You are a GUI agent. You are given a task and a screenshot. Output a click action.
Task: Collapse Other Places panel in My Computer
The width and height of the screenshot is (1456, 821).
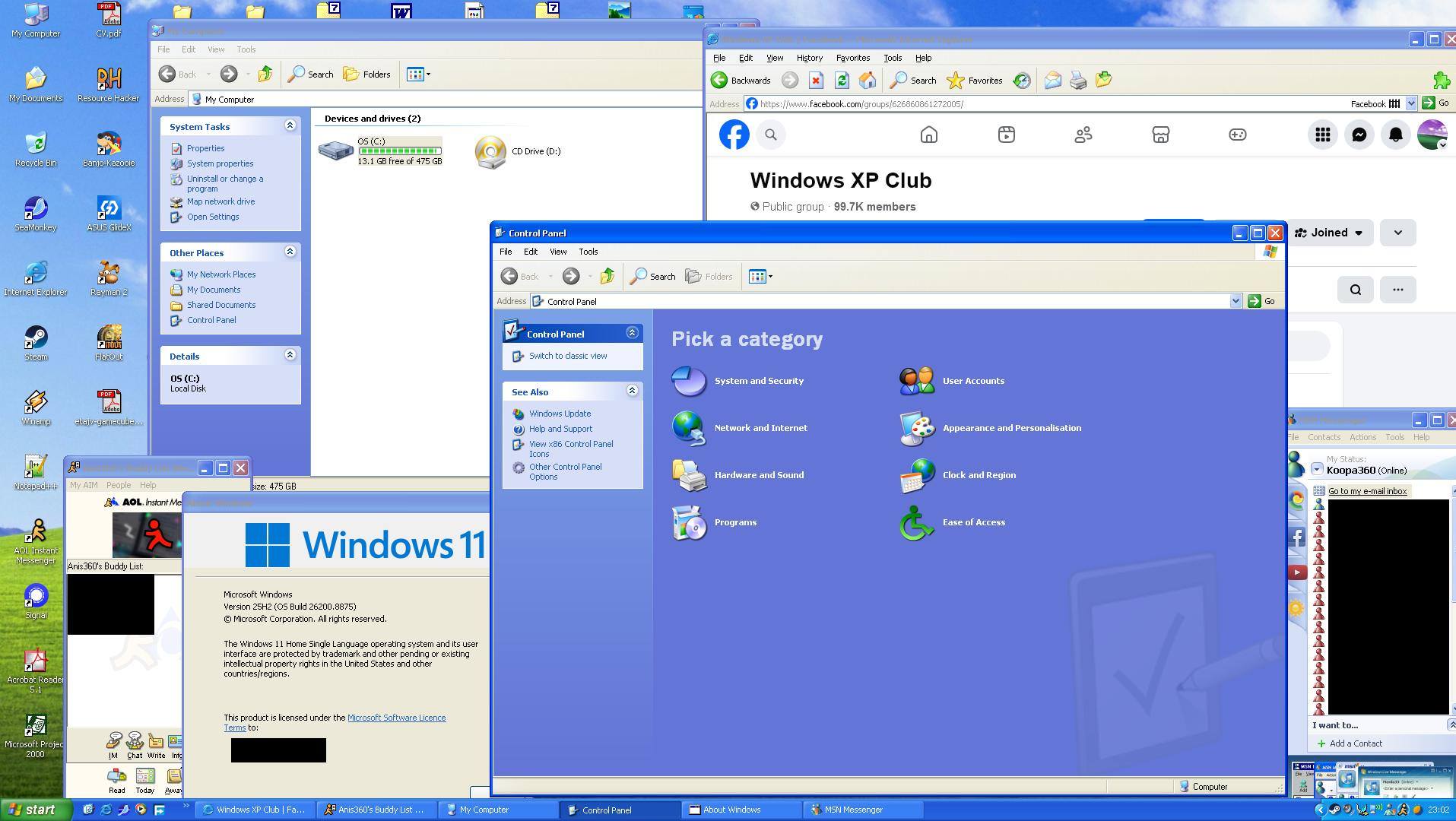[290, 252]
